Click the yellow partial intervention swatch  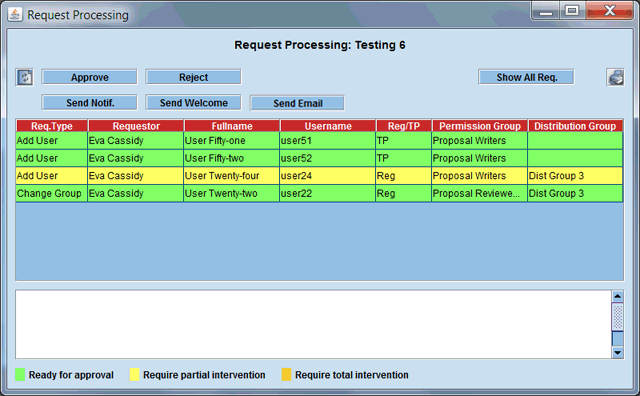[x=134, y=374]
